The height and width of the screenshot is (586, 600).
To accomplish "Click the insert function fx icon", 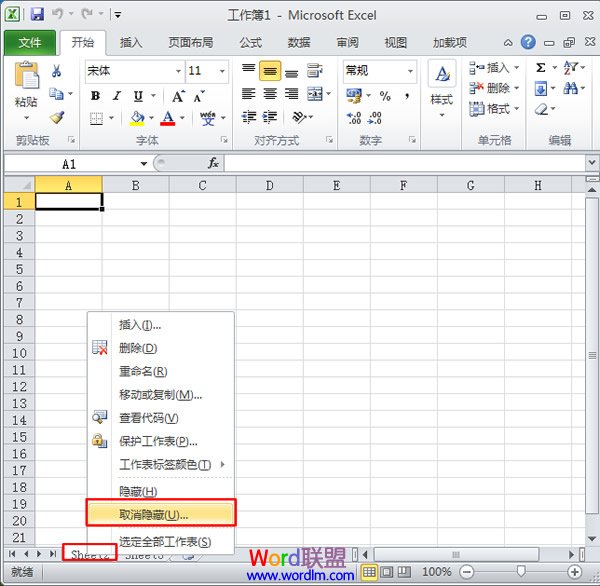I will (x=213, y=163).
